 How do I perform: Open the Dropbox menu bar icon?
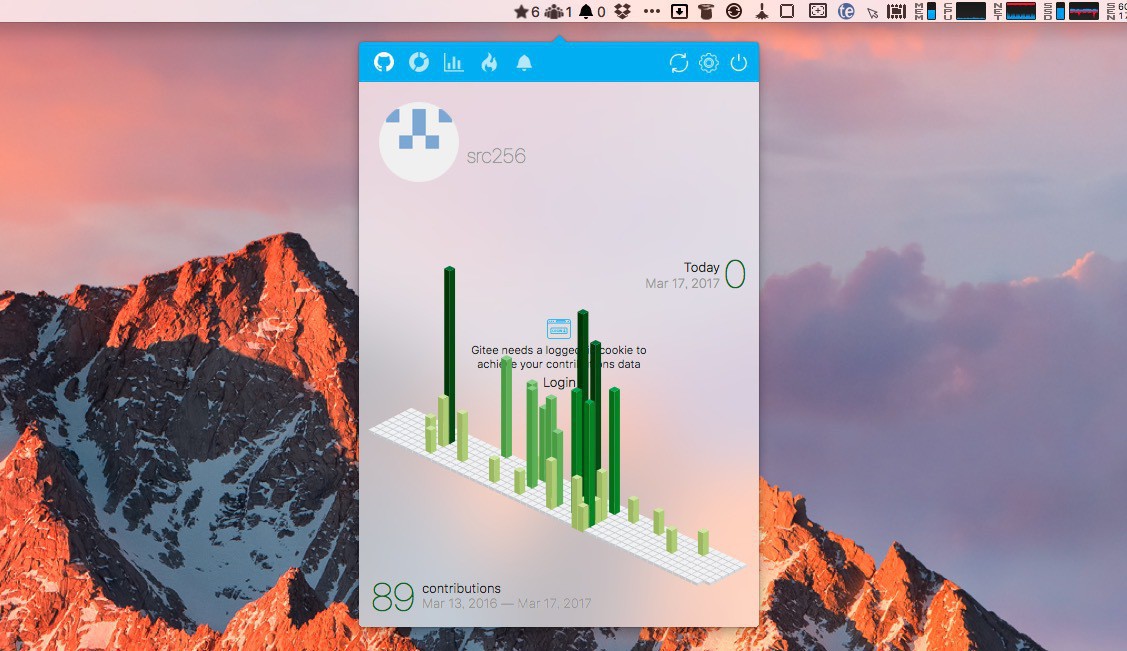click(622, 11)
